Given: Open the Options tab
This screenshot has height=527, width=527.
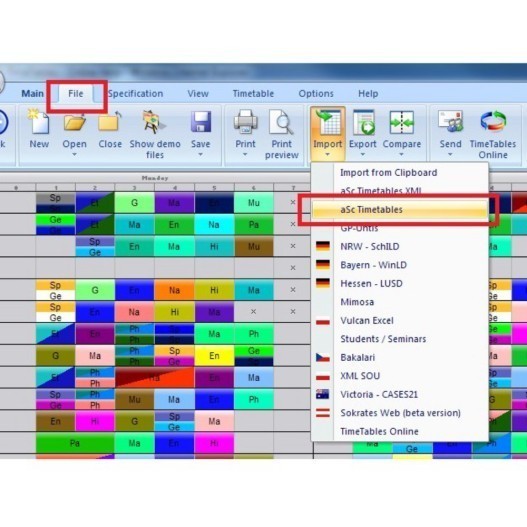Looking at the screenshot, I should pos(316,93).
